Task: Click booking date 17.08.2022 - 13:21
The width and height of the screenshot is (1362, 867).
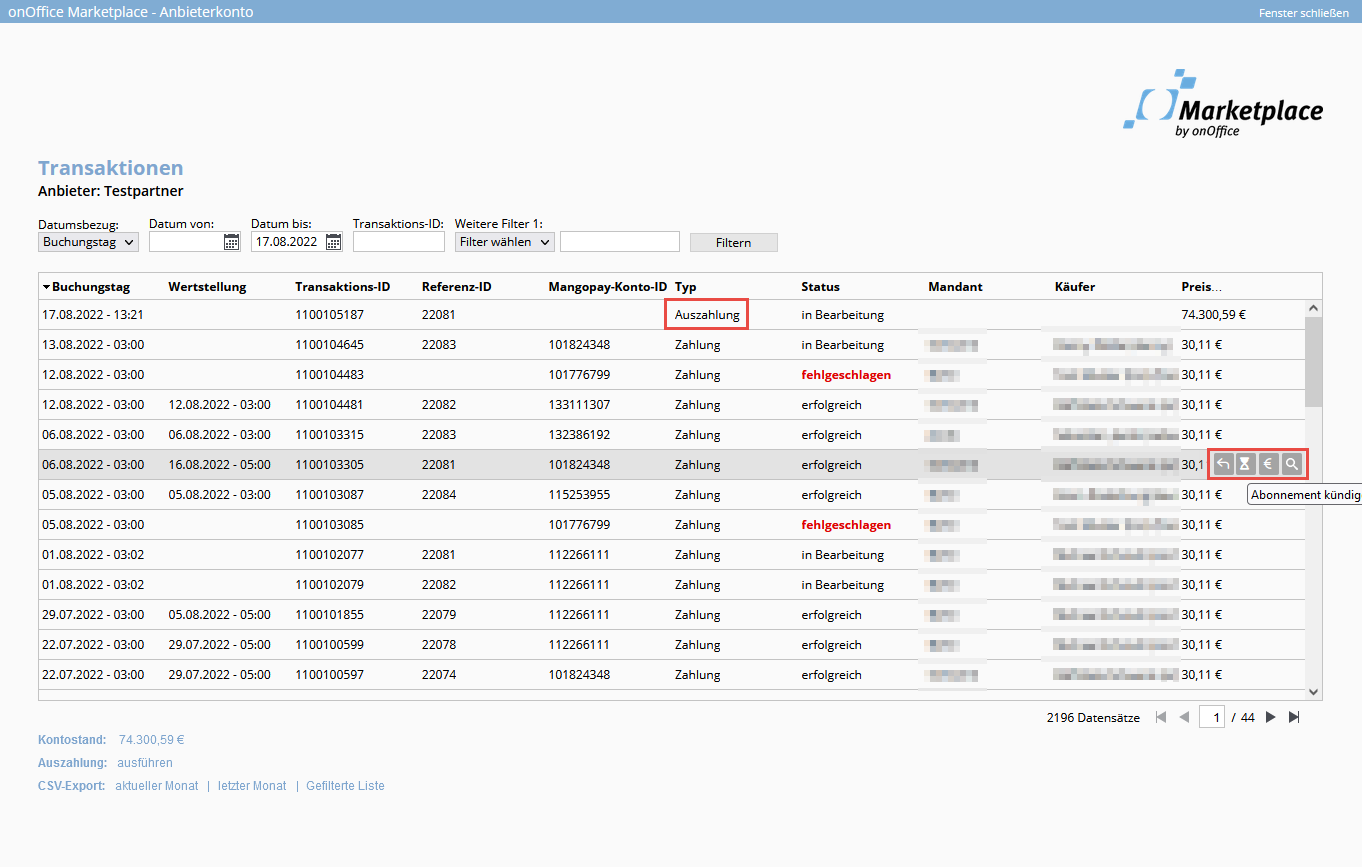Action: [x=93, y=315]
